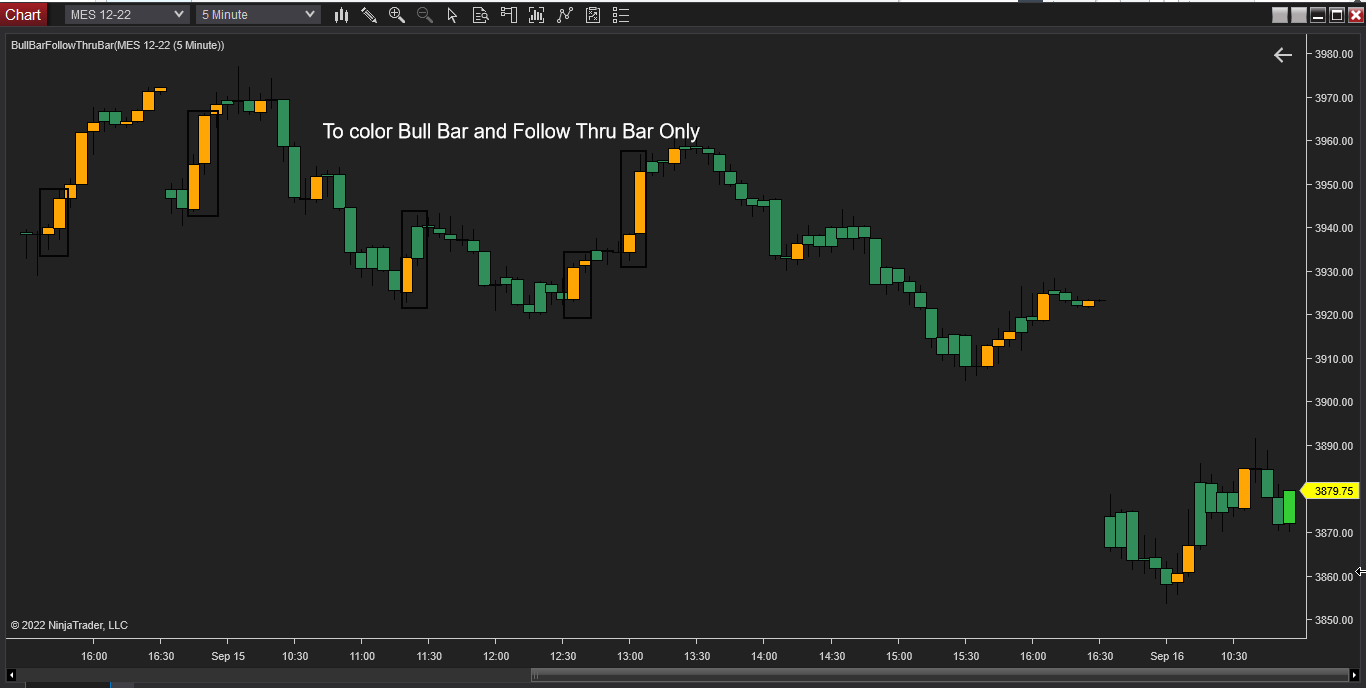Open the Strategies icon
Screen dimensions: 1366x688
pyautogui.click(x=593, y=15)
